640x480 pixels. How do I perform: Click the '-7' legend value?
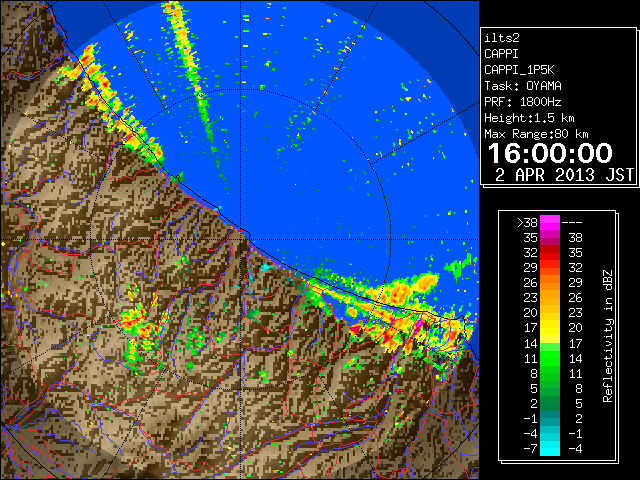[x=530, y=449]
